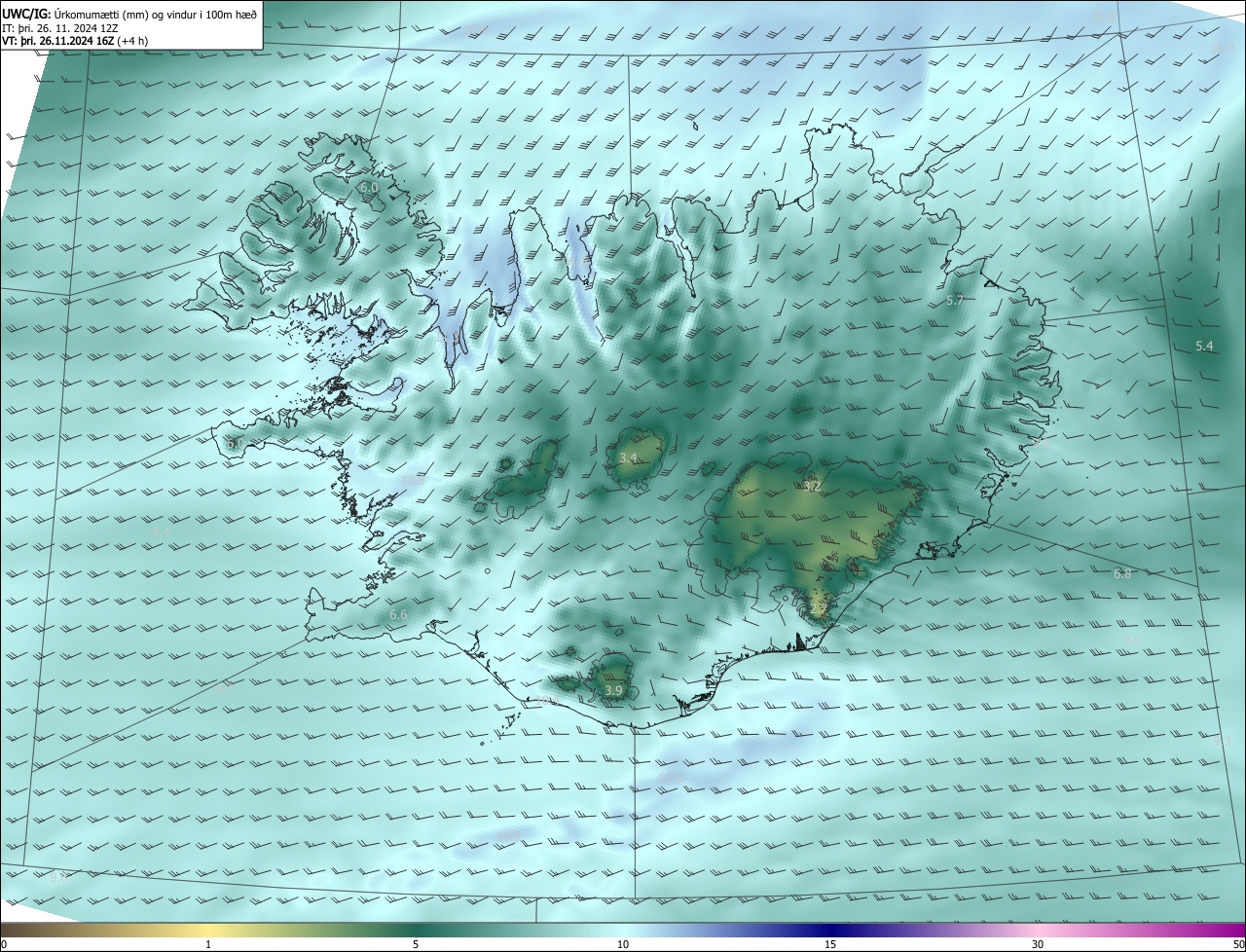Click the colorbar tick label 10
Viewport: 1246px width, 952px height.
click(x=623, y=944)
